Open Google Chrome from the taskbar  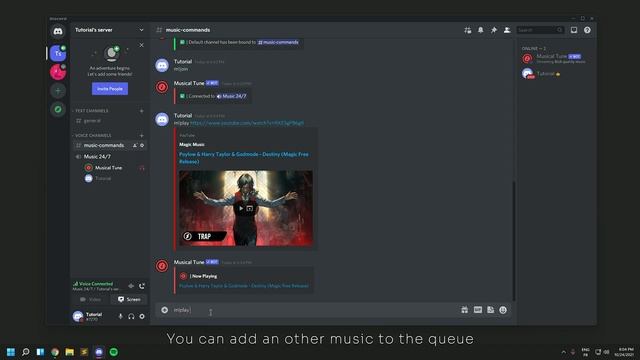click(55, 352)
